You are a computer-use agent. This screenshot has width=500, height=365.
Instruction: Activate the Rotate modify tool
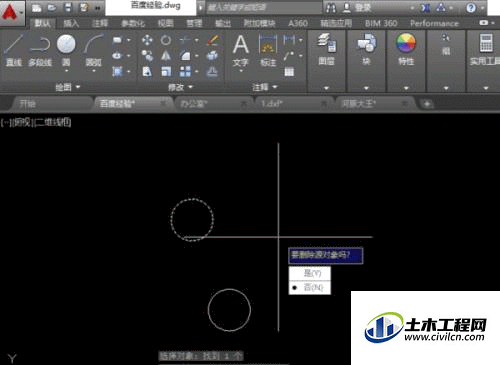[x=166, y=40]
